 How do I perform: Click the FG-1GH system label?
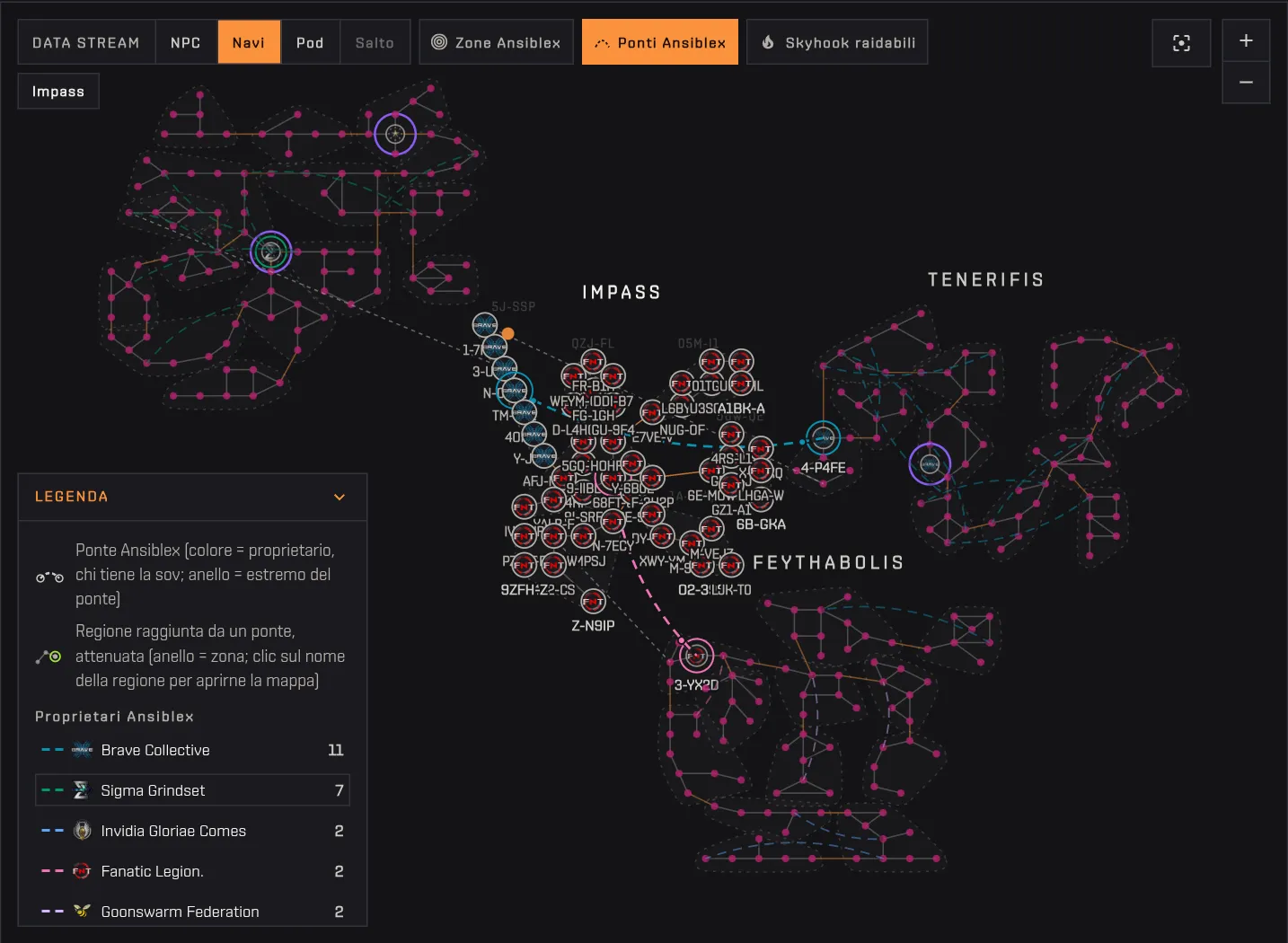(x=593, y=416)
